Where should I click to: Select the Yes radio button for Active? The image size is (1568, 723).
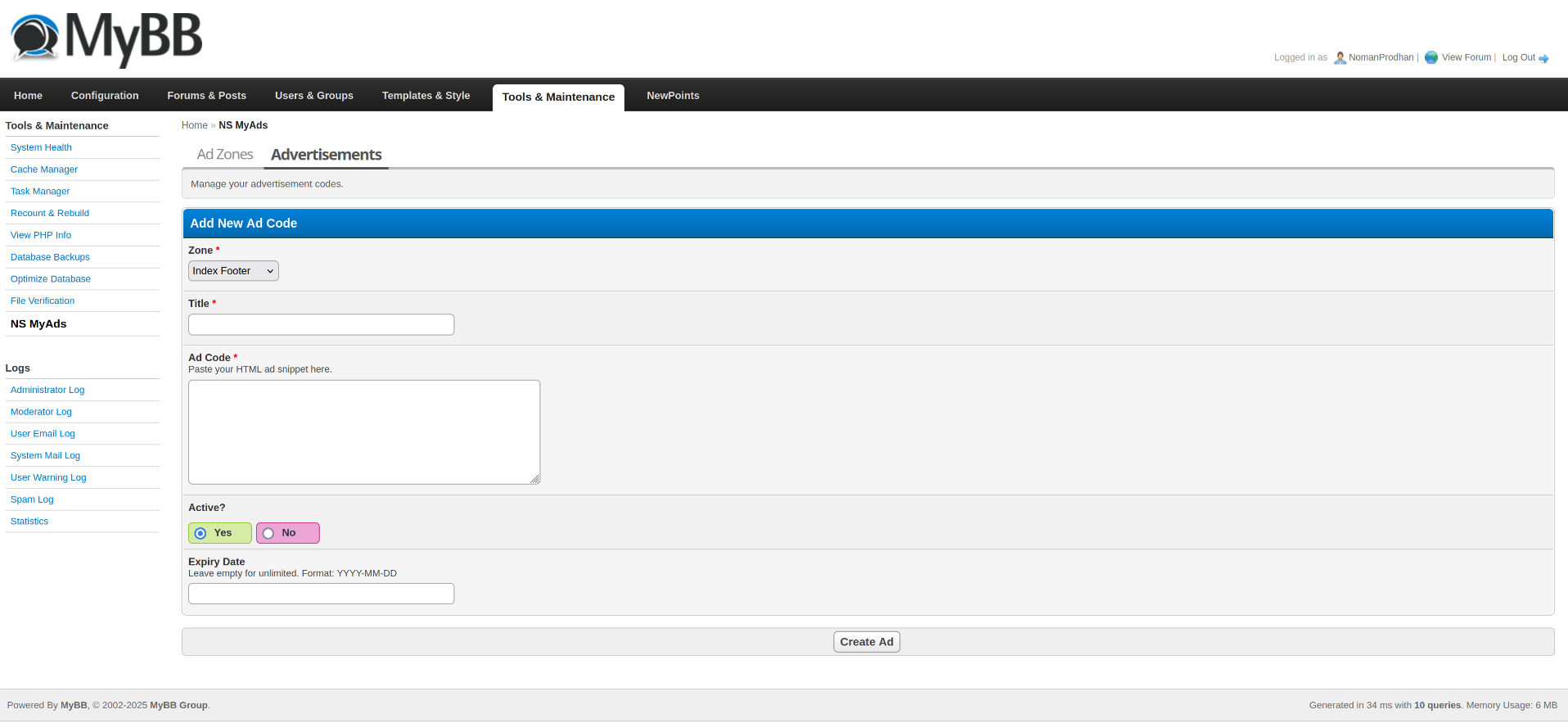point(201,533)
